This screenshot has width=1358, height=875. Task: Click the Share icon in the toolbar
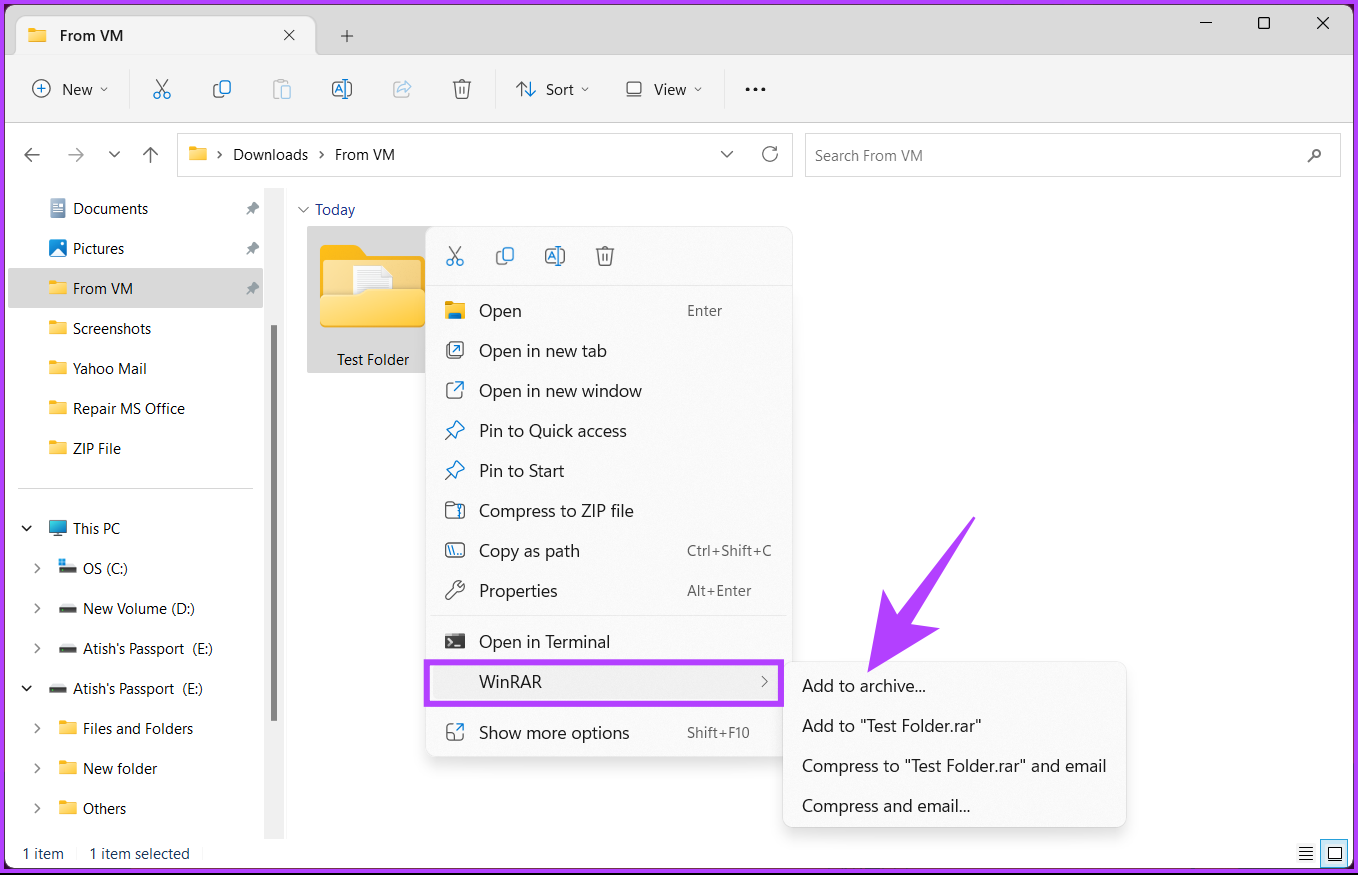(x=402, y=89)
